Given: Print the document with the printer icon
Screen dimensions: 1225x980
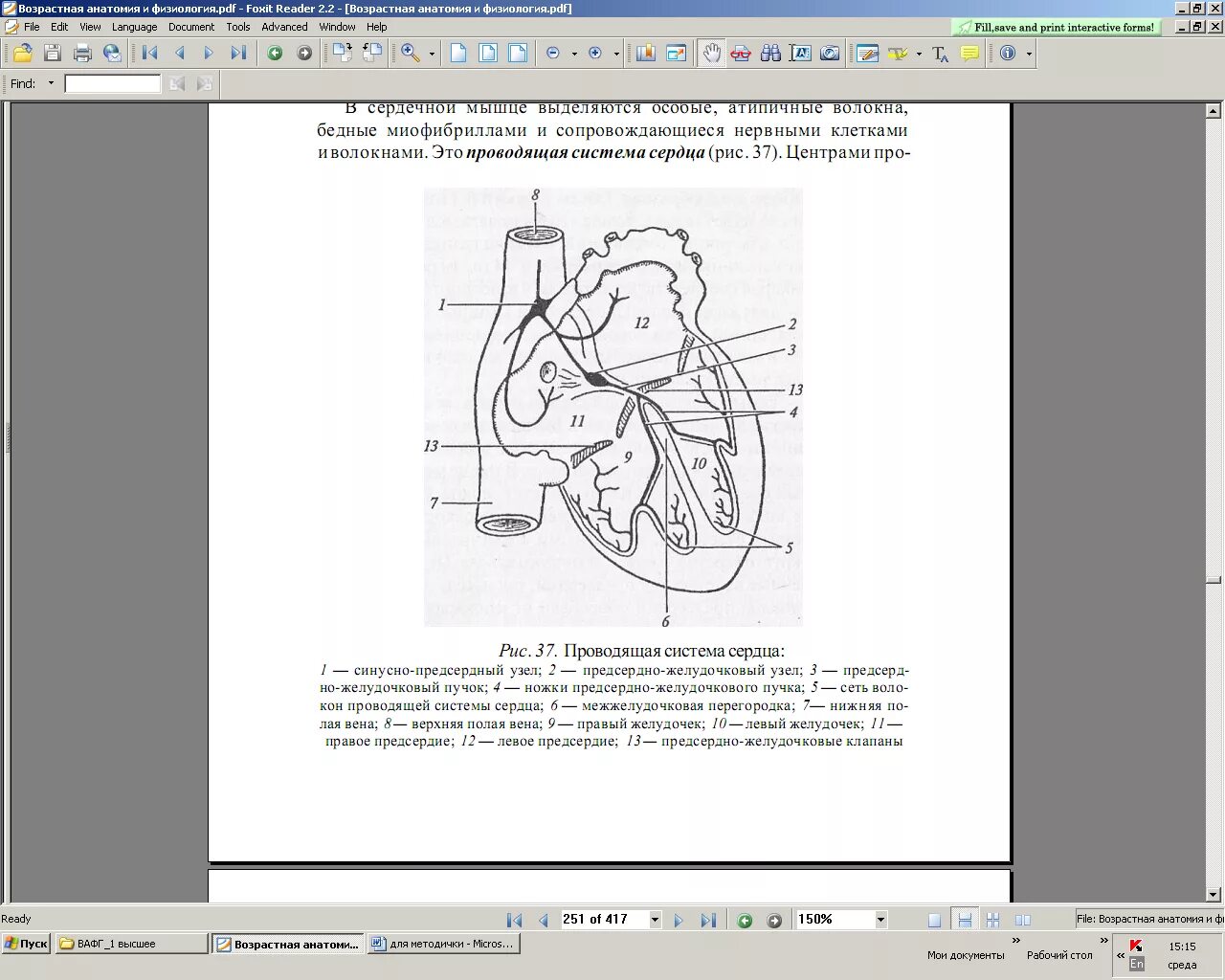Looking at the screenshot, I should (82, 54).
